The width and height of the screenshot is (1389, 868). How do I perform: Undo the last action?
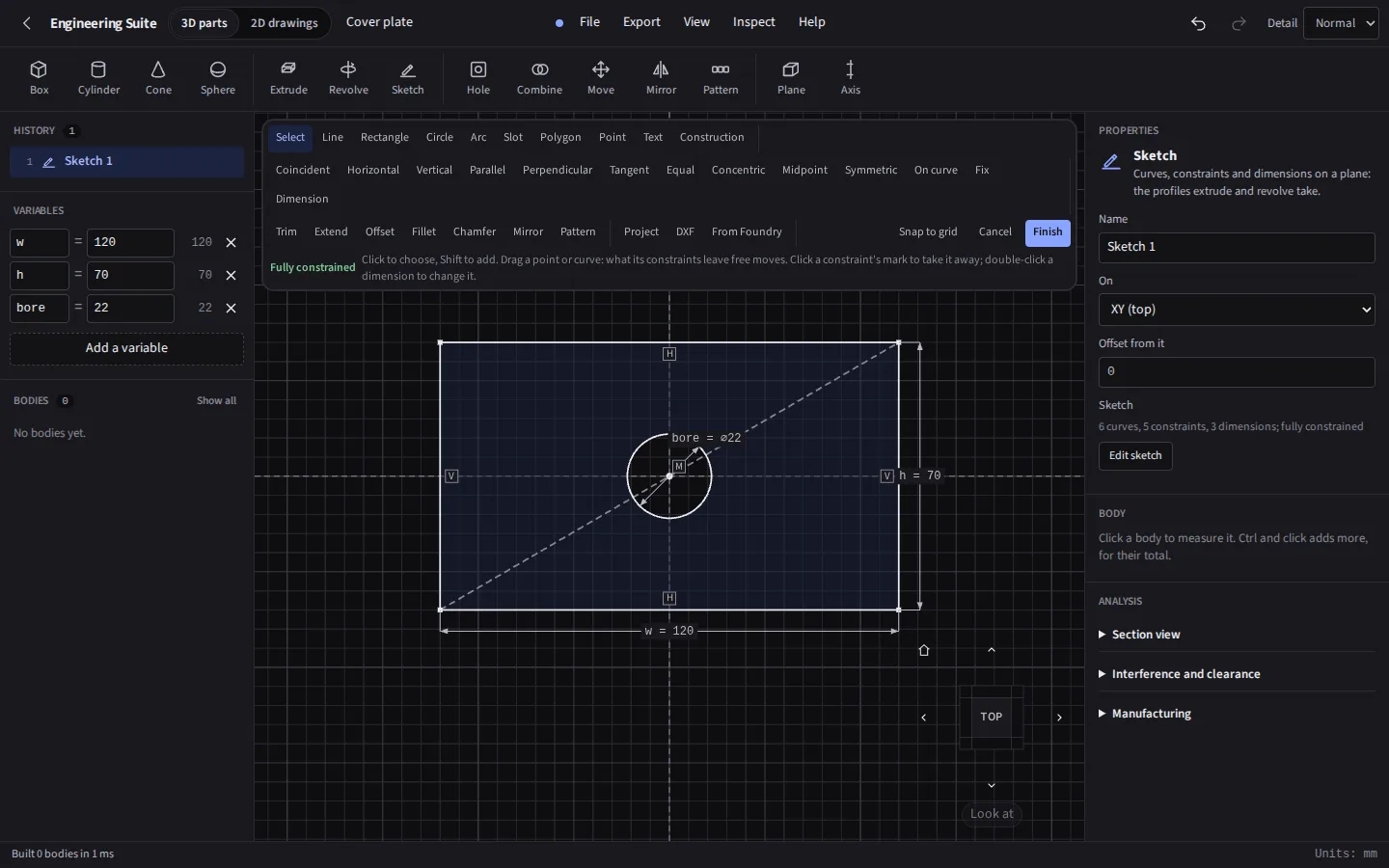pyautogui.click(x=1198, y=23)
